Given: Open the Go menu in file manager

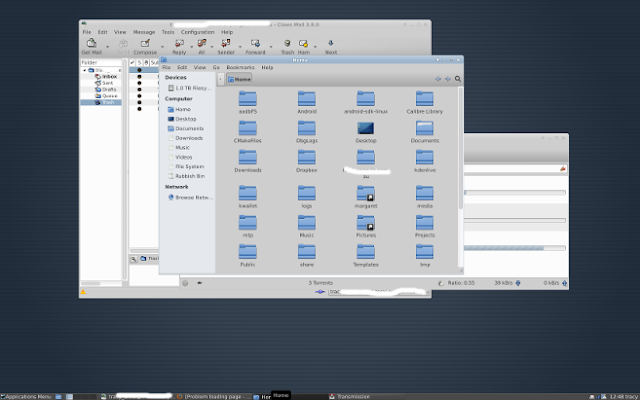Looking at the screenshot, I should click(x=216, y=67).
